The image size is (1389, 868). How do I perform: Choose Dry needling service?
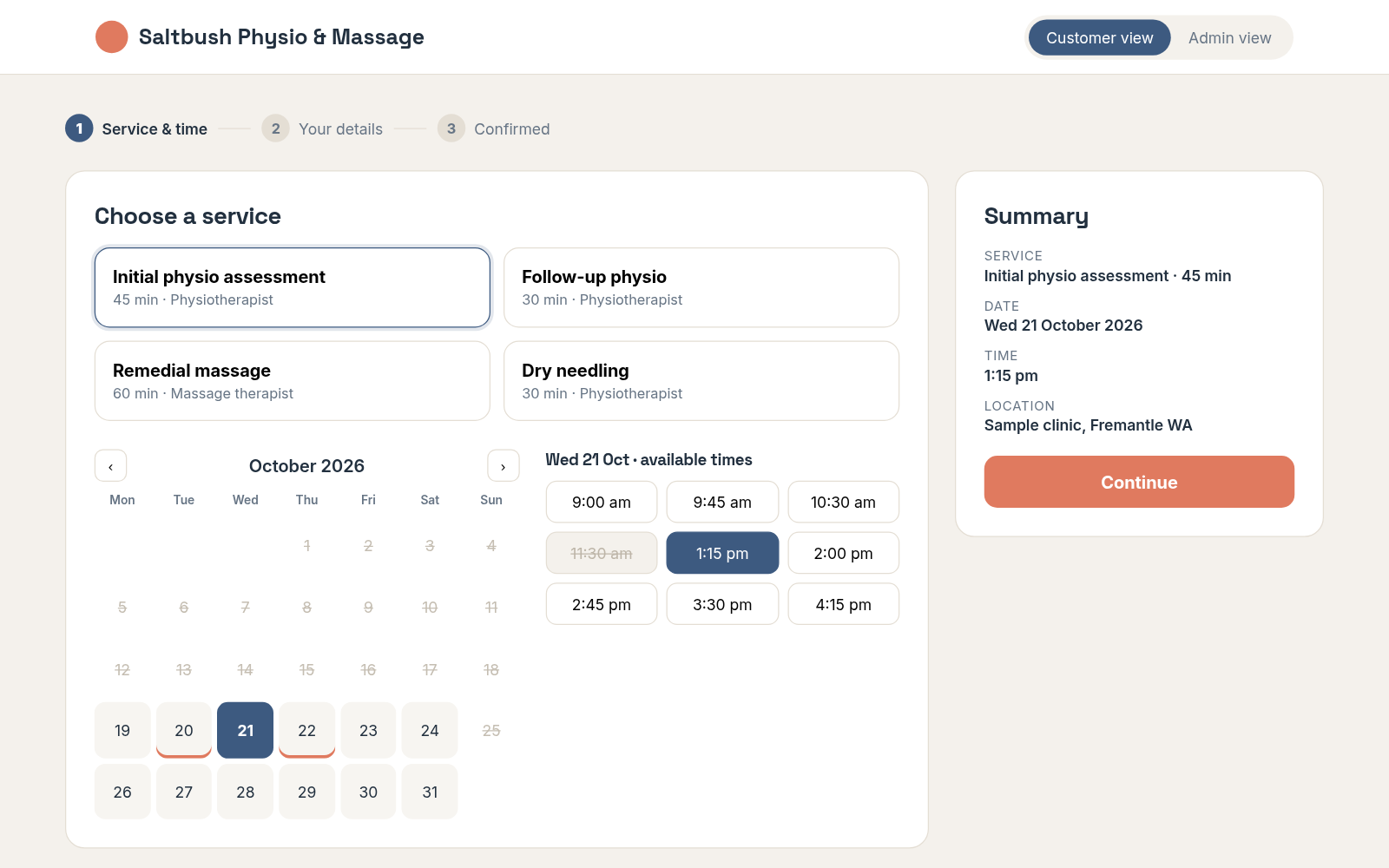pos(701,381)
